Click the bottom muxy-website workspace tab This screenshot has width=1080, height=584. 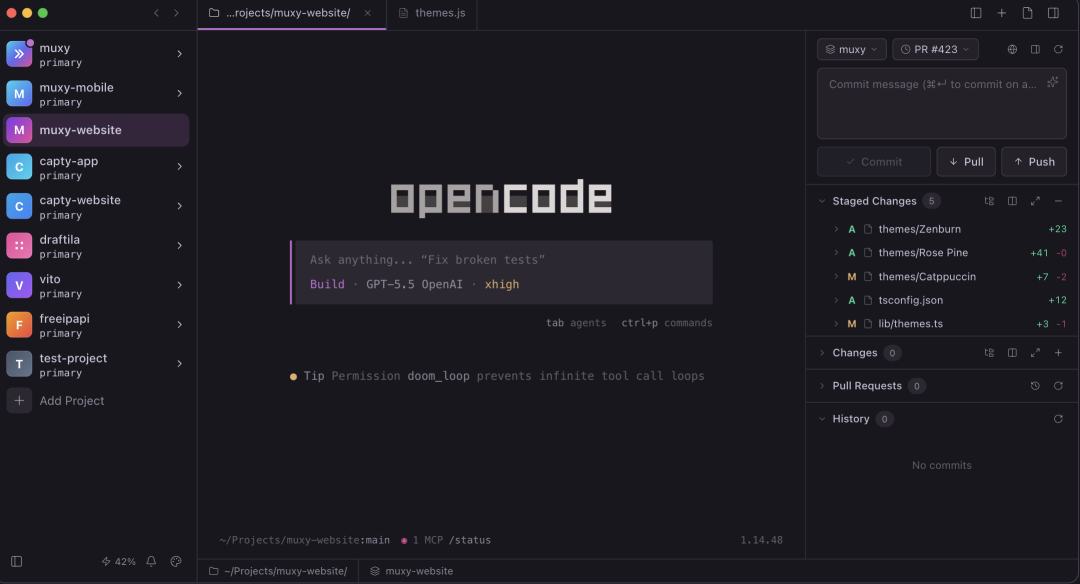click(411, 571)
